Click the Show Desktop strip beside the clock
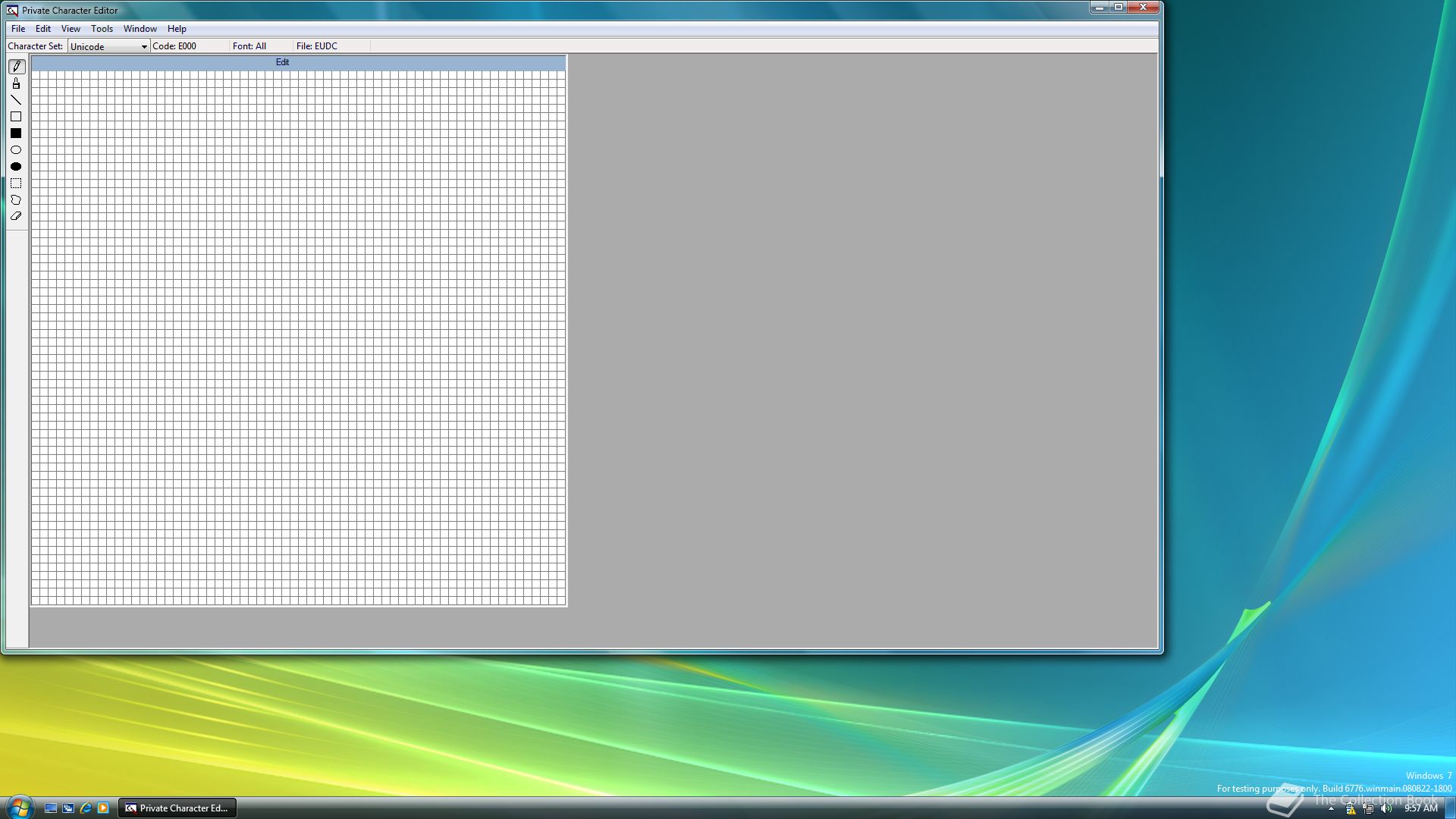Screen dimensions: 1456x819 coord(1449,808)
